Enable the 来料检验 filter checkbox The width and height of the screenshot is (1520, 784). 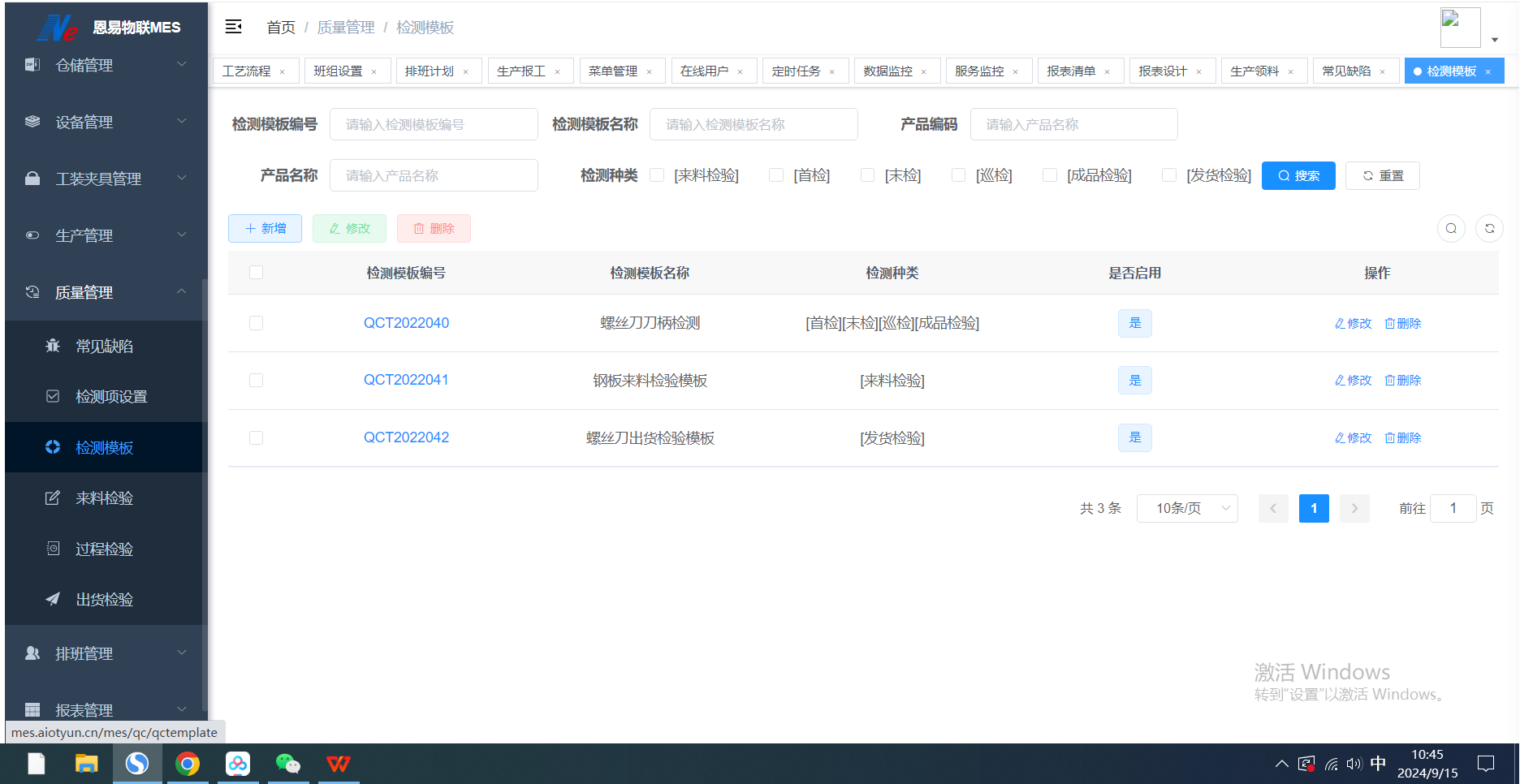coord(657,174)
